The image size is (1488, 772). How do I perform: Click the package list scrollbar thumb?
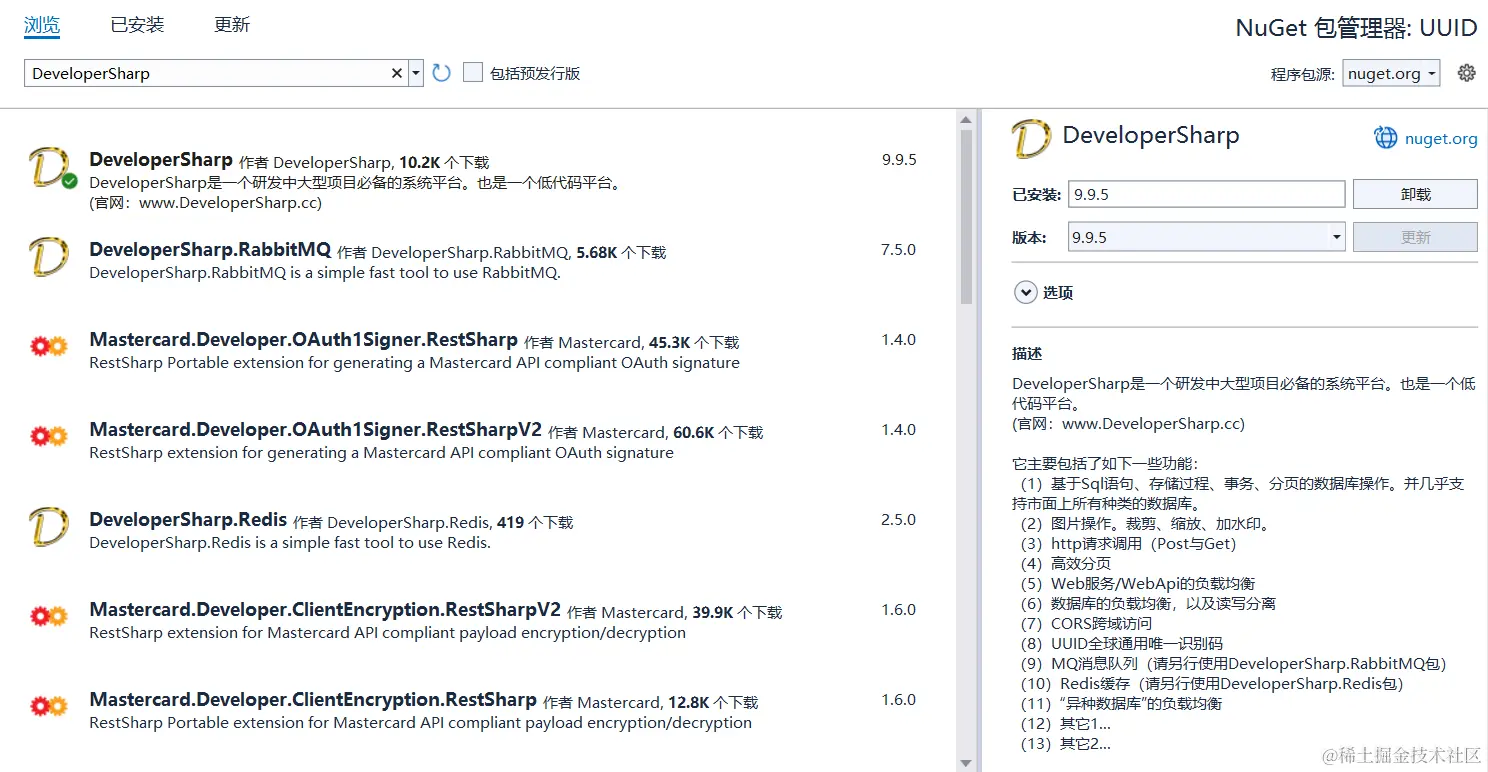(966, 217)
